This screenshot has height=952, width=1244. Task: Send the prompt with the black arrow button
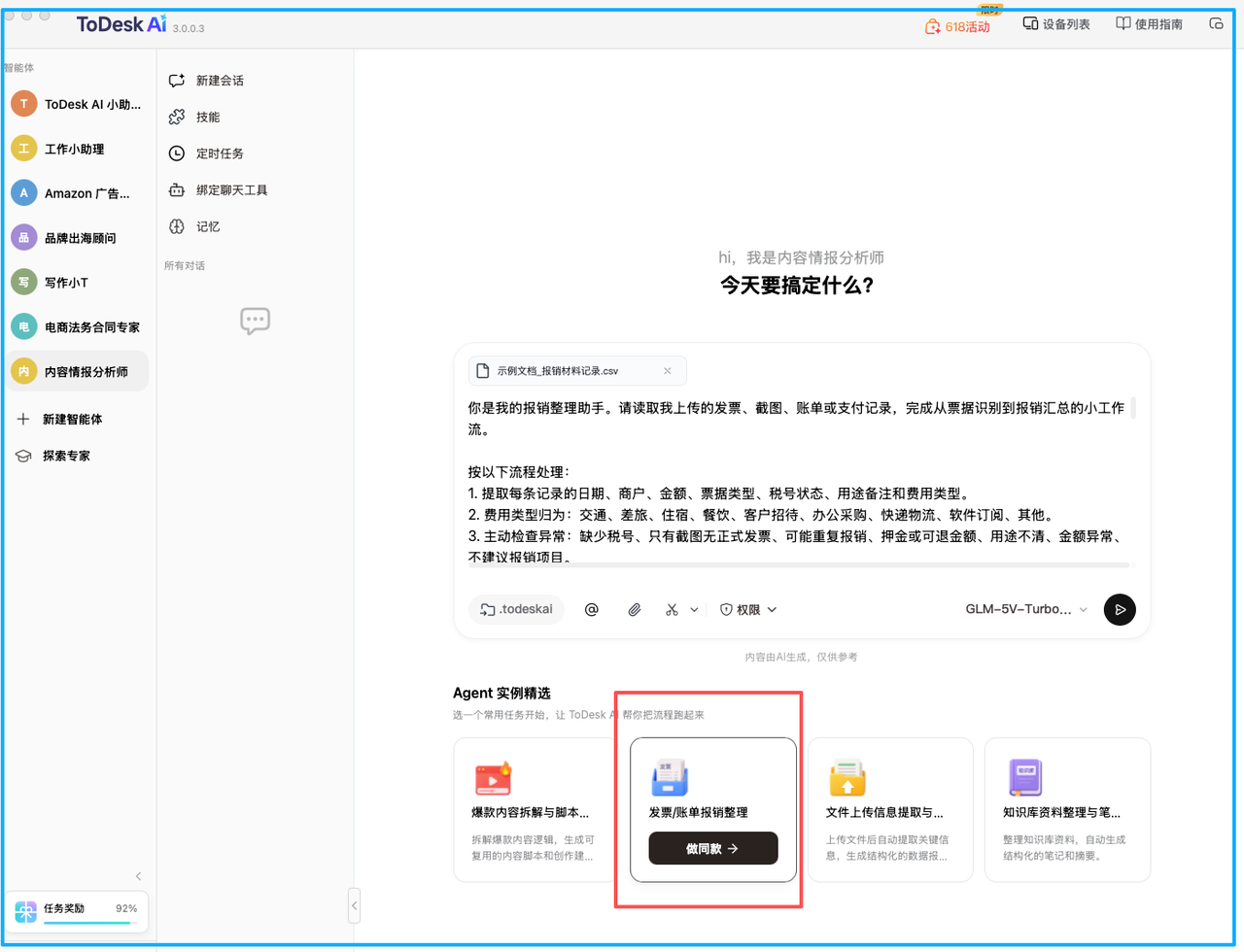click(1120, 609)
